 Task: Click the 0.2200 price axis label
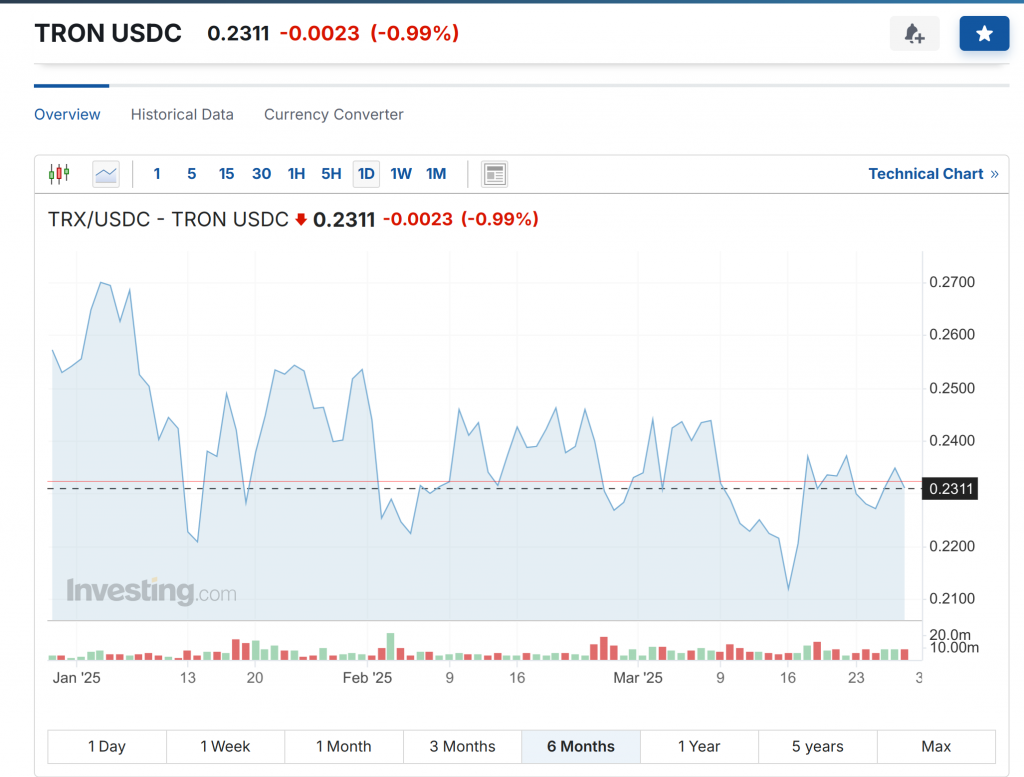point(952,546)
